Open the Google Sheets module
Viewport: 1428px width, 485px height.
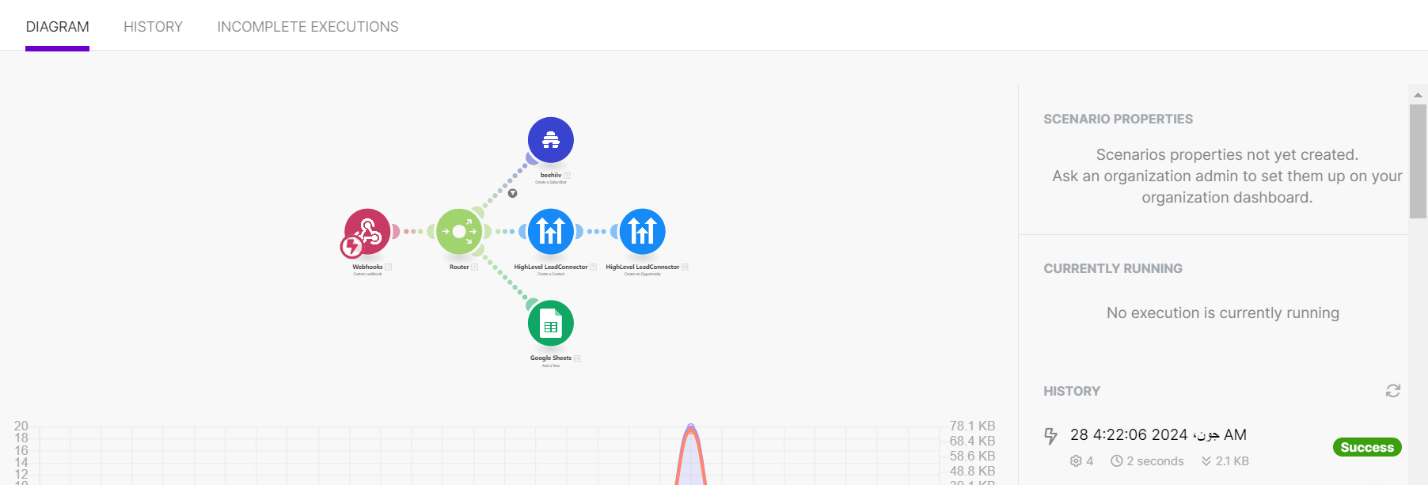tap(550, 323)
